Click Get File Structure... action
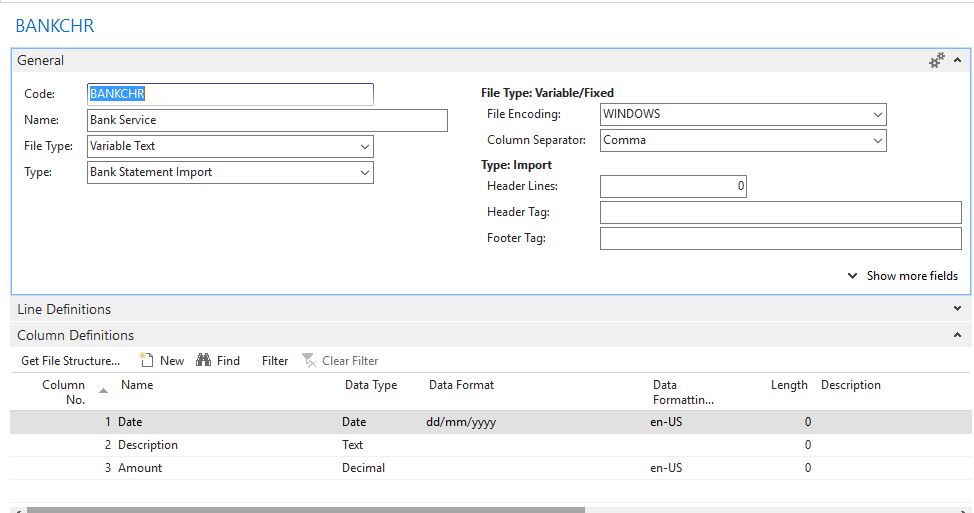Viewport: 974px width, 513px height. point(71,361)
